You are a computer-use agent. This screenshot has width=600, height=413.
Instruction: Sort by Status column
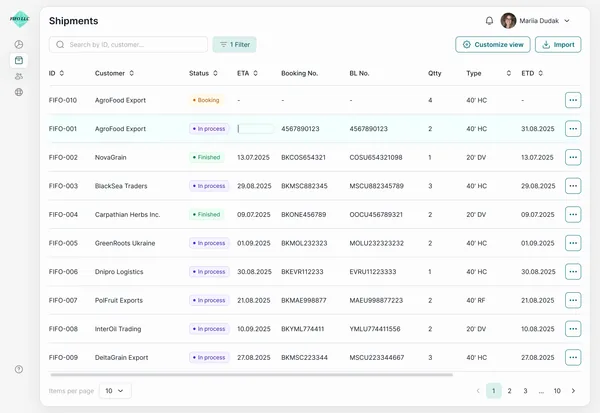[215, 73]
